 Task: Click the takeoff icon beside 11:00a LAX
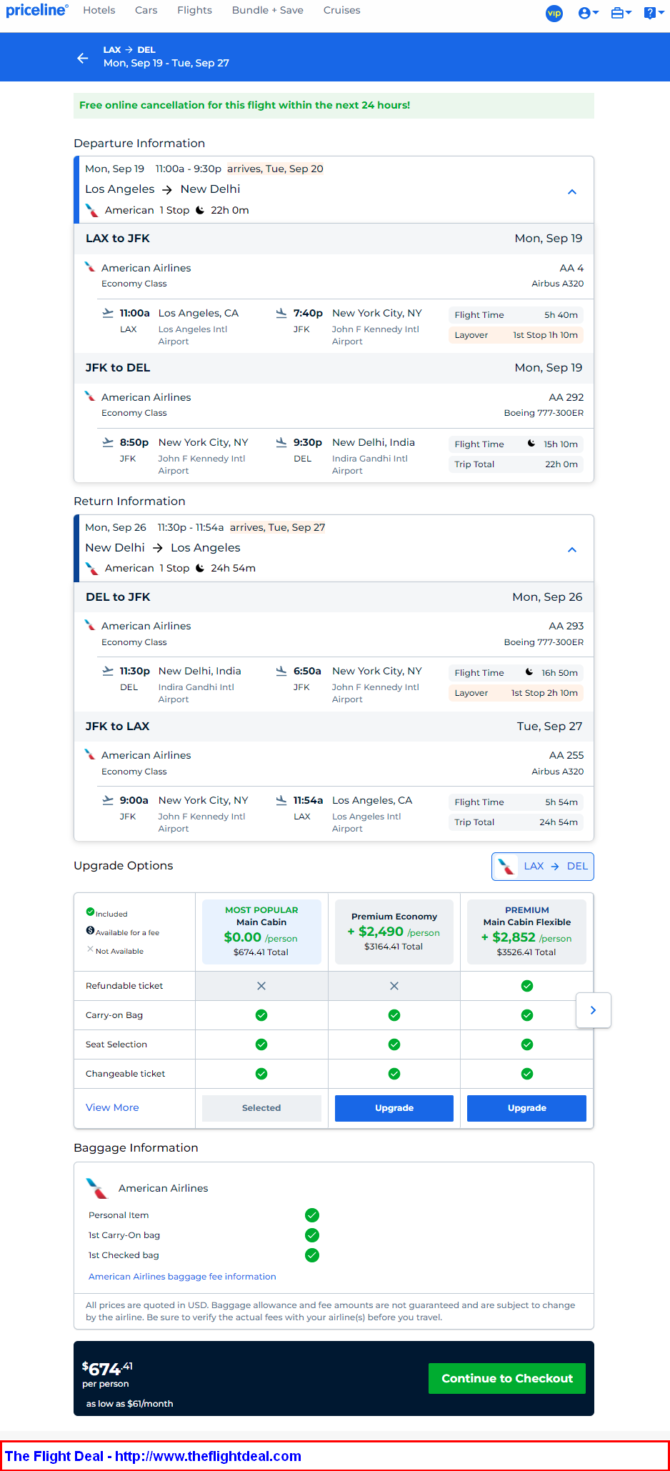point(108,313)
